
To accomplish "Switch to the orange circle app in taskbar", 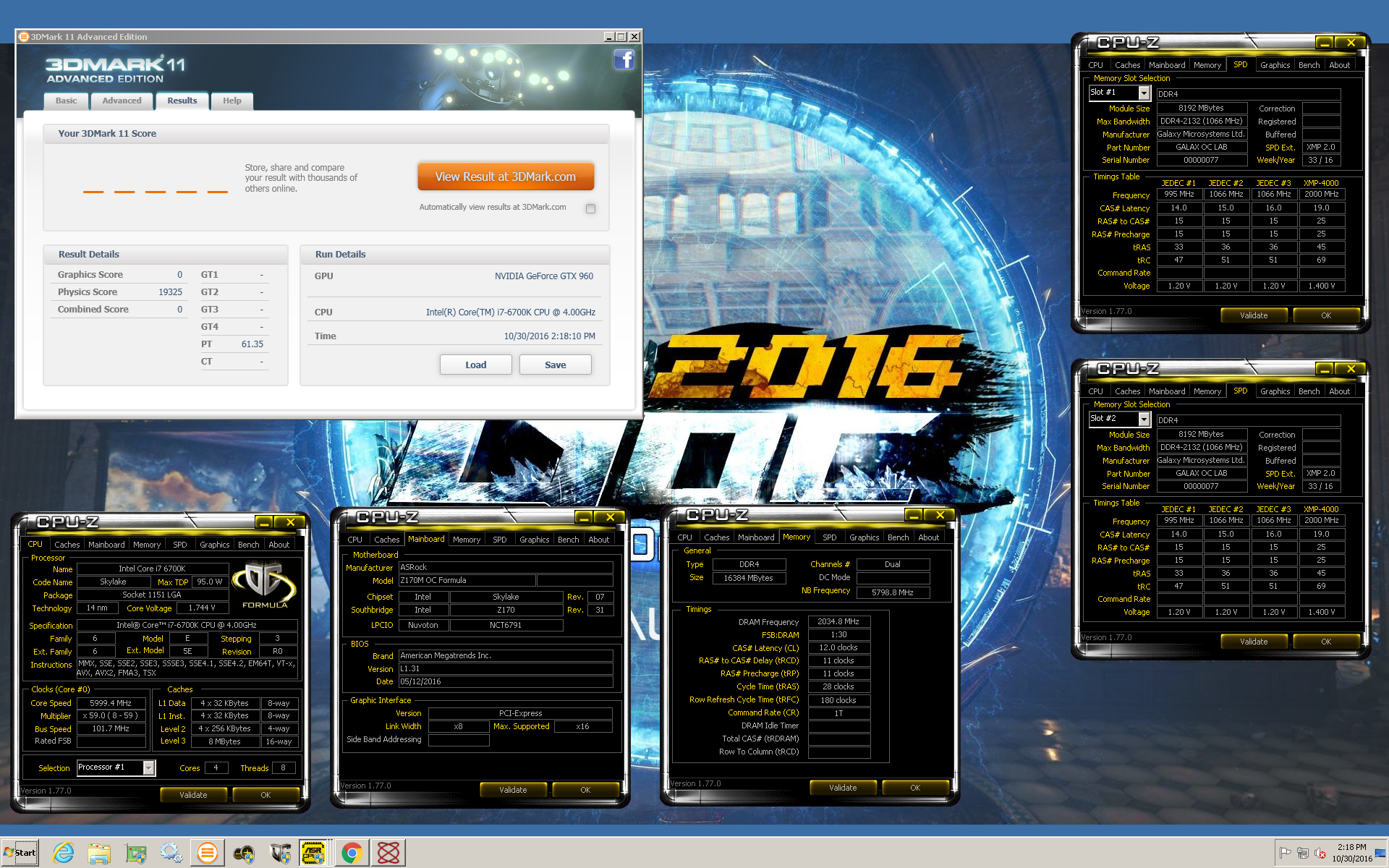I will click(208, 853).
